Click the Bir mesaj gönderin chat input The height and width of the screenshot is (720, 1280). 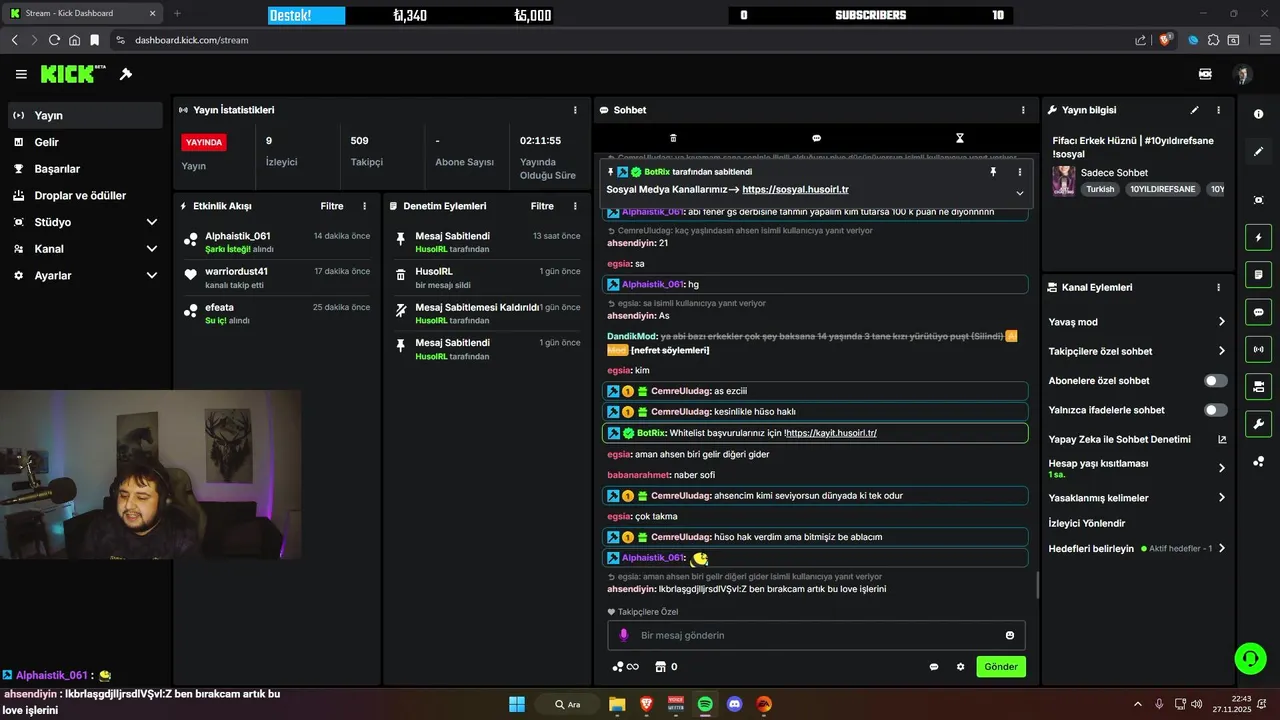(816, 635)
